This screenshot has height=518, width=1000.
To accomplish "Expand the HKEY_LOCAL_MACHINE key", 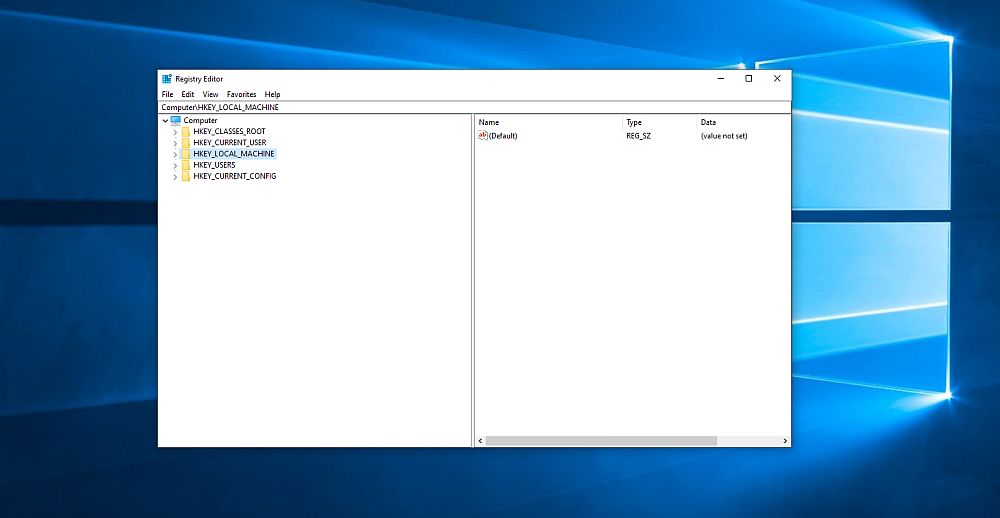I will click(175, 154).
